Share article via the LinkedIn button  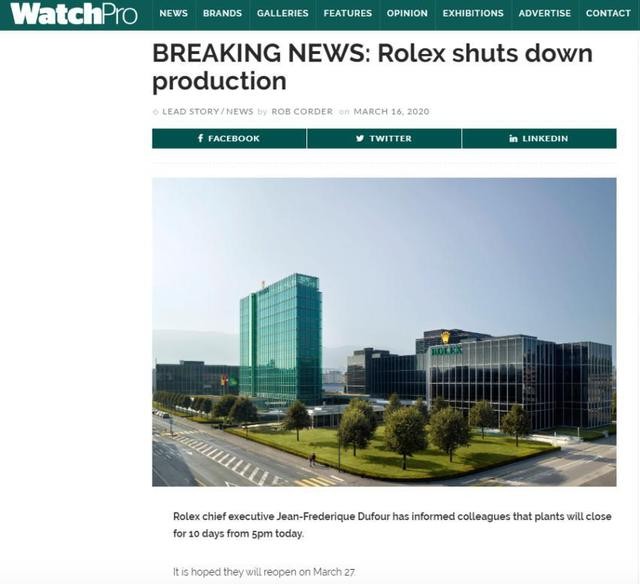coord(539,138)
